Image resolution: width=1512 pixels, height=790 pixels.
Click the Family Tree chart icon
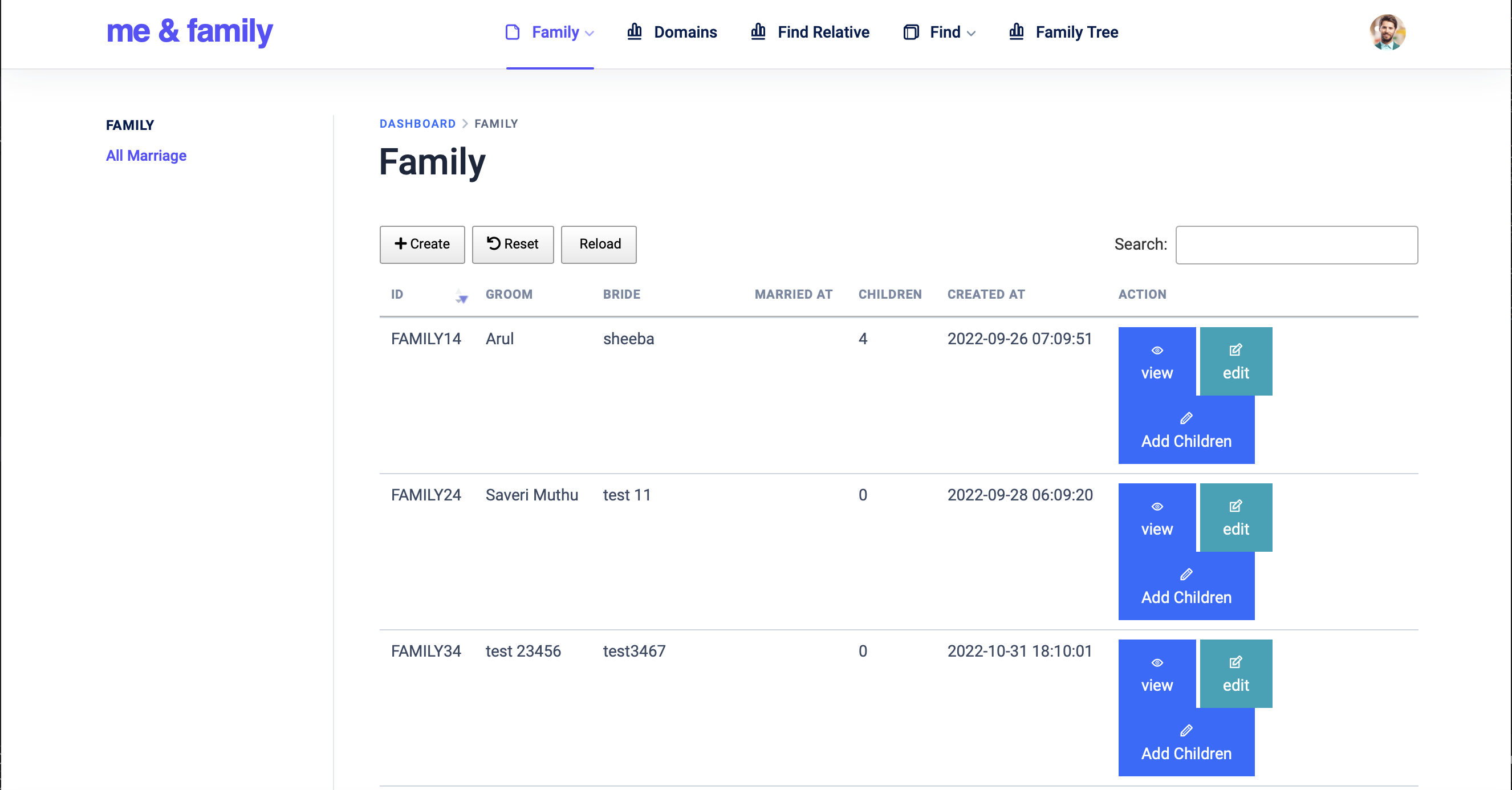click(x=1017, y=32)
